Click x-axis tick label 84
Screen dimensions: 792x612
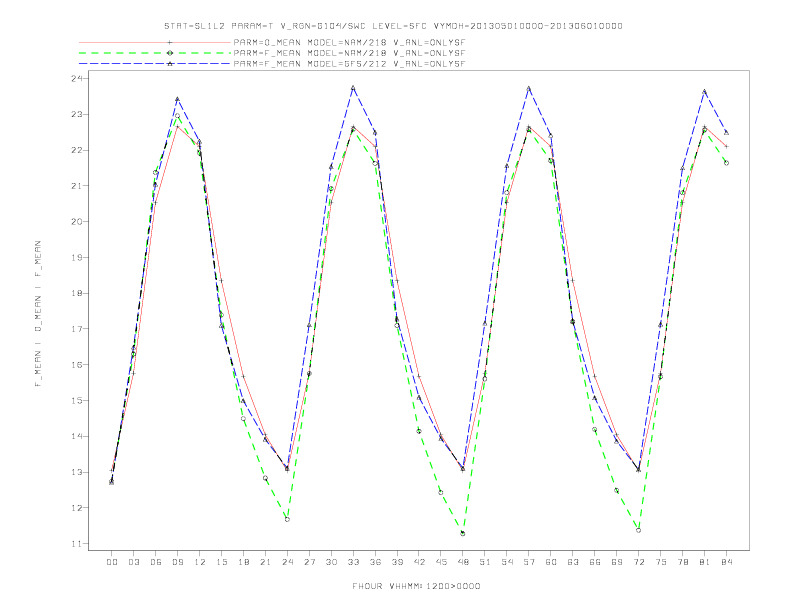[x=726, y=562]
